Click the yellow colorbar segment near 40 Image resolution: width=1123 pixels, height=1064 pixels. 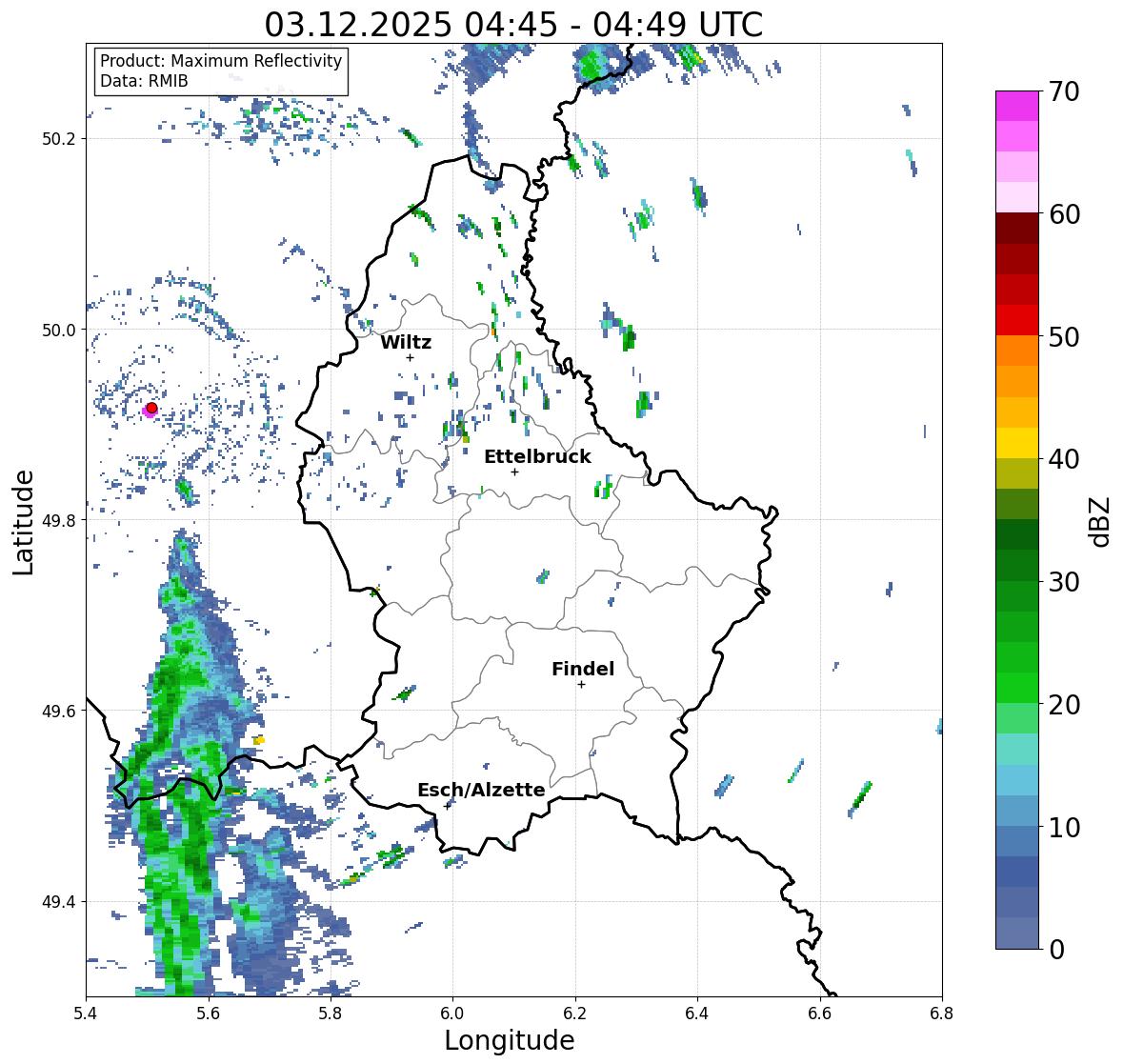(1017, 443)
